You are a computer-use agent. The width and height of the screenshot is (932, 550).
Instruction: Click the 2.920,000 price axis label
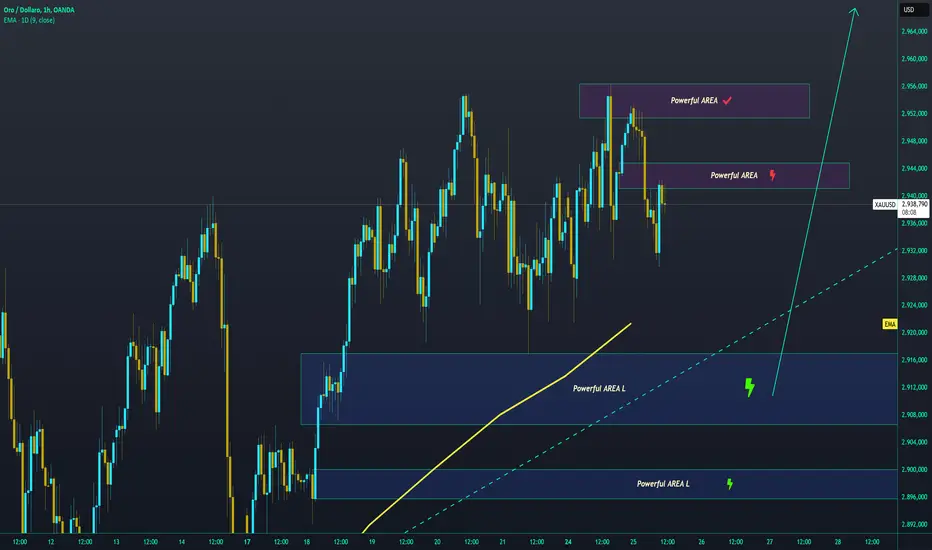(x=914, y=333)
